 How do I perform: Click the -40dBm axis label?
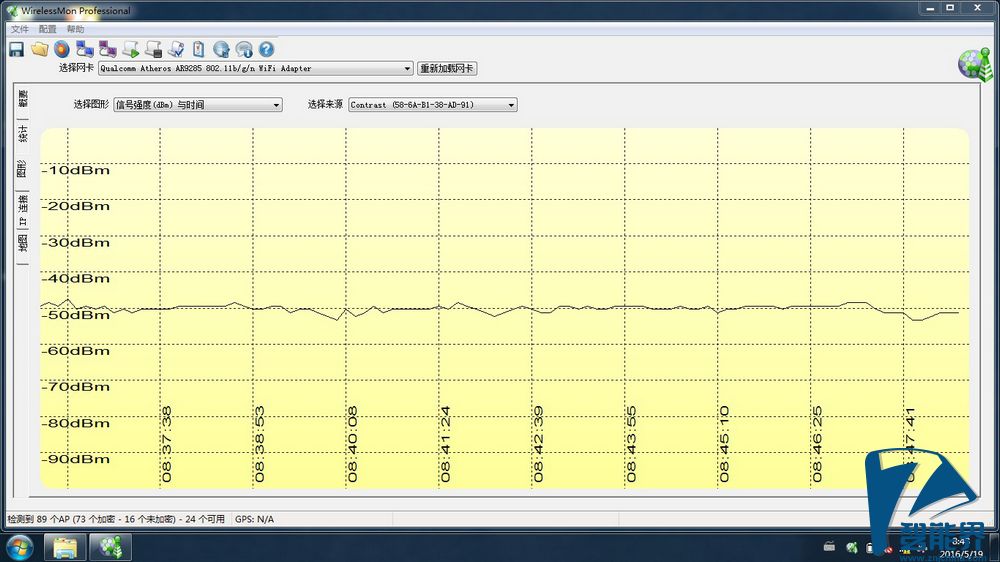(x=76, y=278)
